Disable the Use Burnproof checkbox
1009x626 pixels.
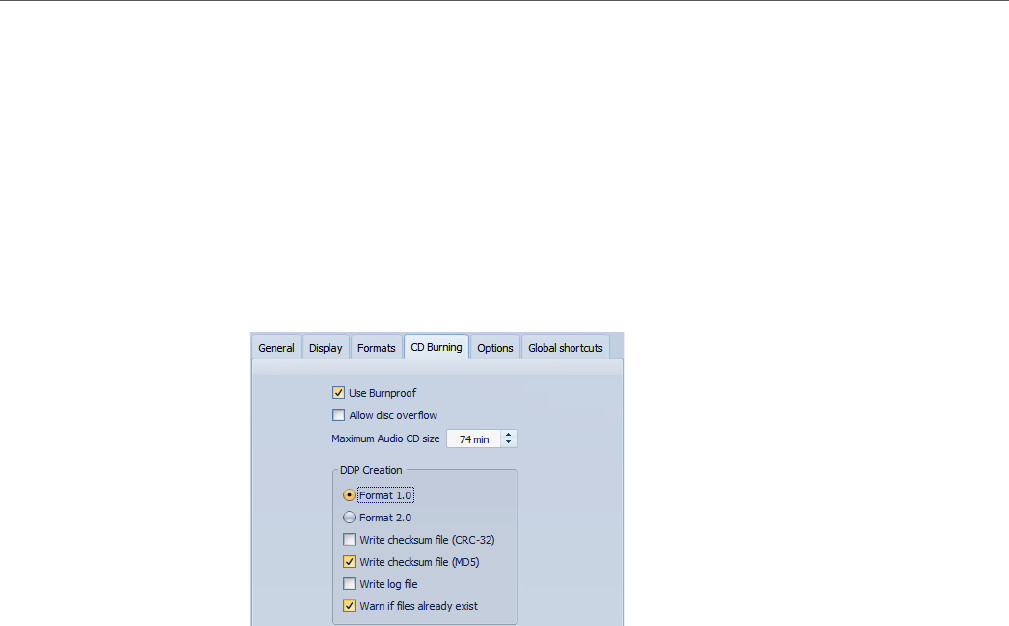click(x=338, y=392)
